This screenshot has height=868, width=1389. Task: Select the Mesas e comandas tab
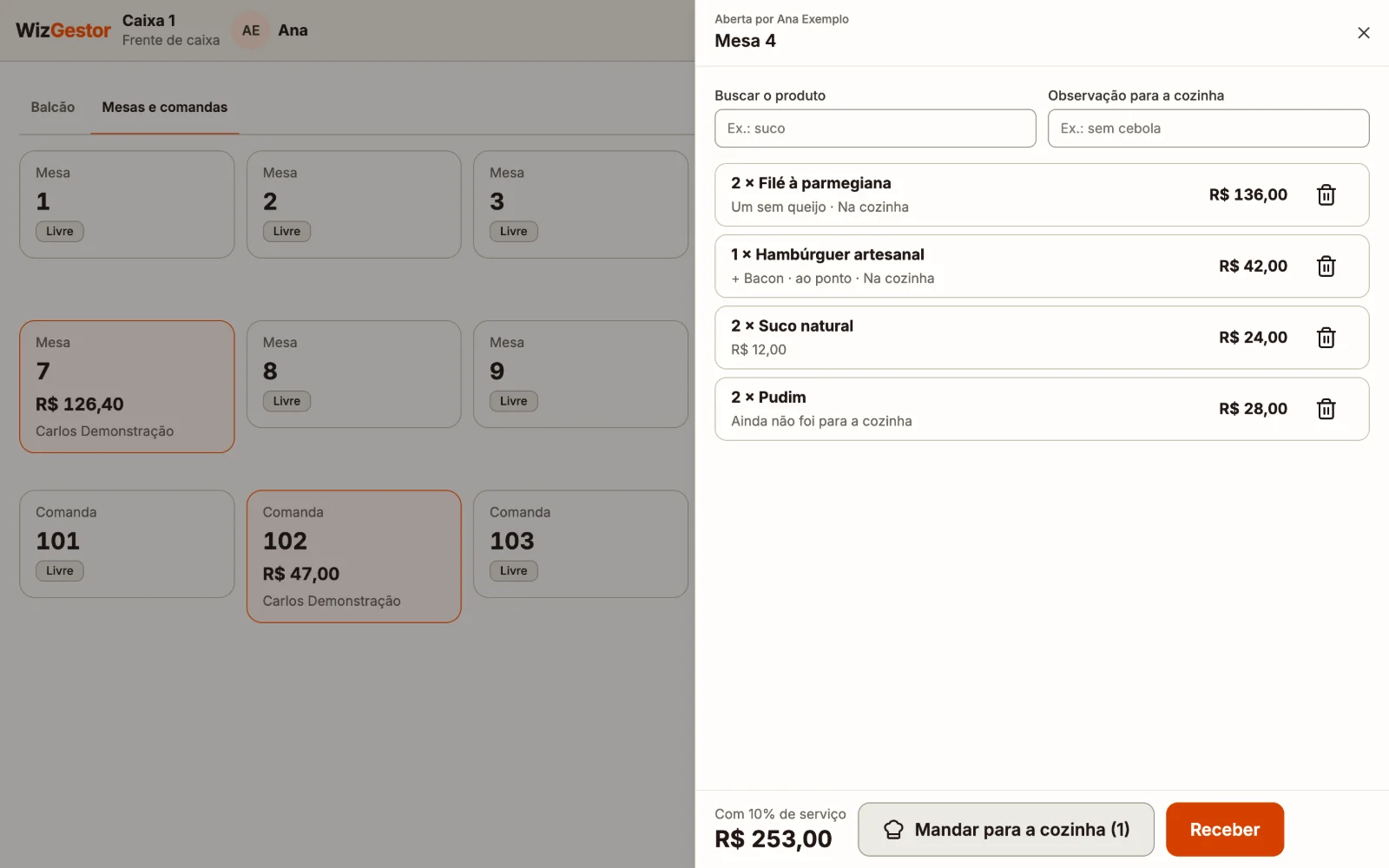pos(165,108)
